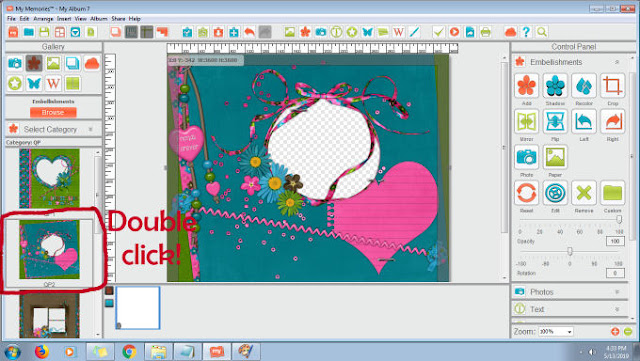This screenshot has width=640, height=361.
Task: Open the Select Category dropdown
Action: pyautogui.click(x=53, y=129)
